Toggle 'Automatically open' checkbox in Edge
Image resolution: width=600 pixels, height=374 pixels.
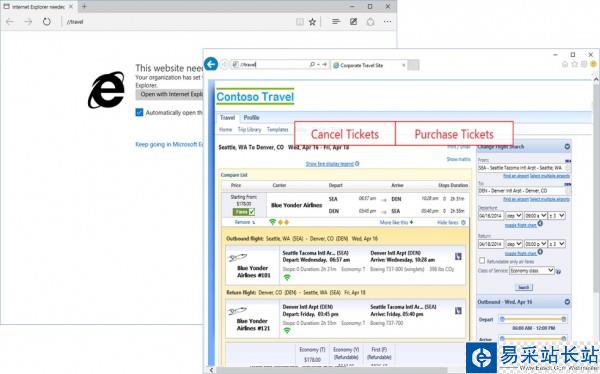139,112
